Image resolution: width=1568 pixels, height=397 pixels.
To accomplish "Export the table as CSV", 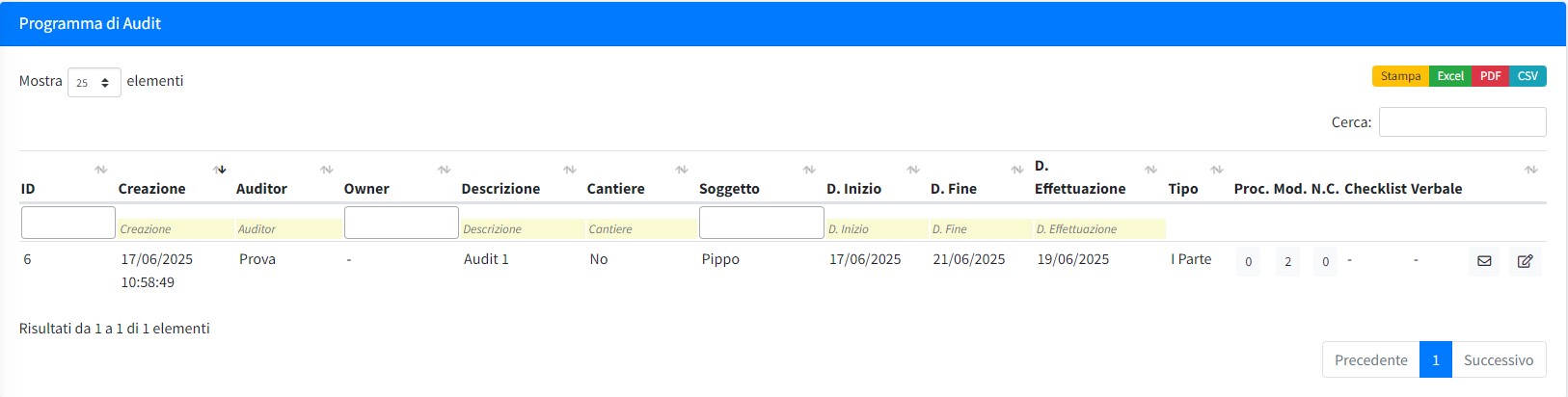I will point(1527,76).
